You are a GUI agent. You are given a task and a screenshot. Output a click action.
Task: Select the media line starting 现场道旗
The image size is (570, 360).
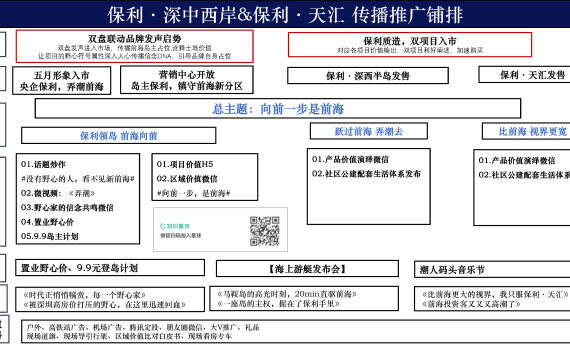click(129, 336)
